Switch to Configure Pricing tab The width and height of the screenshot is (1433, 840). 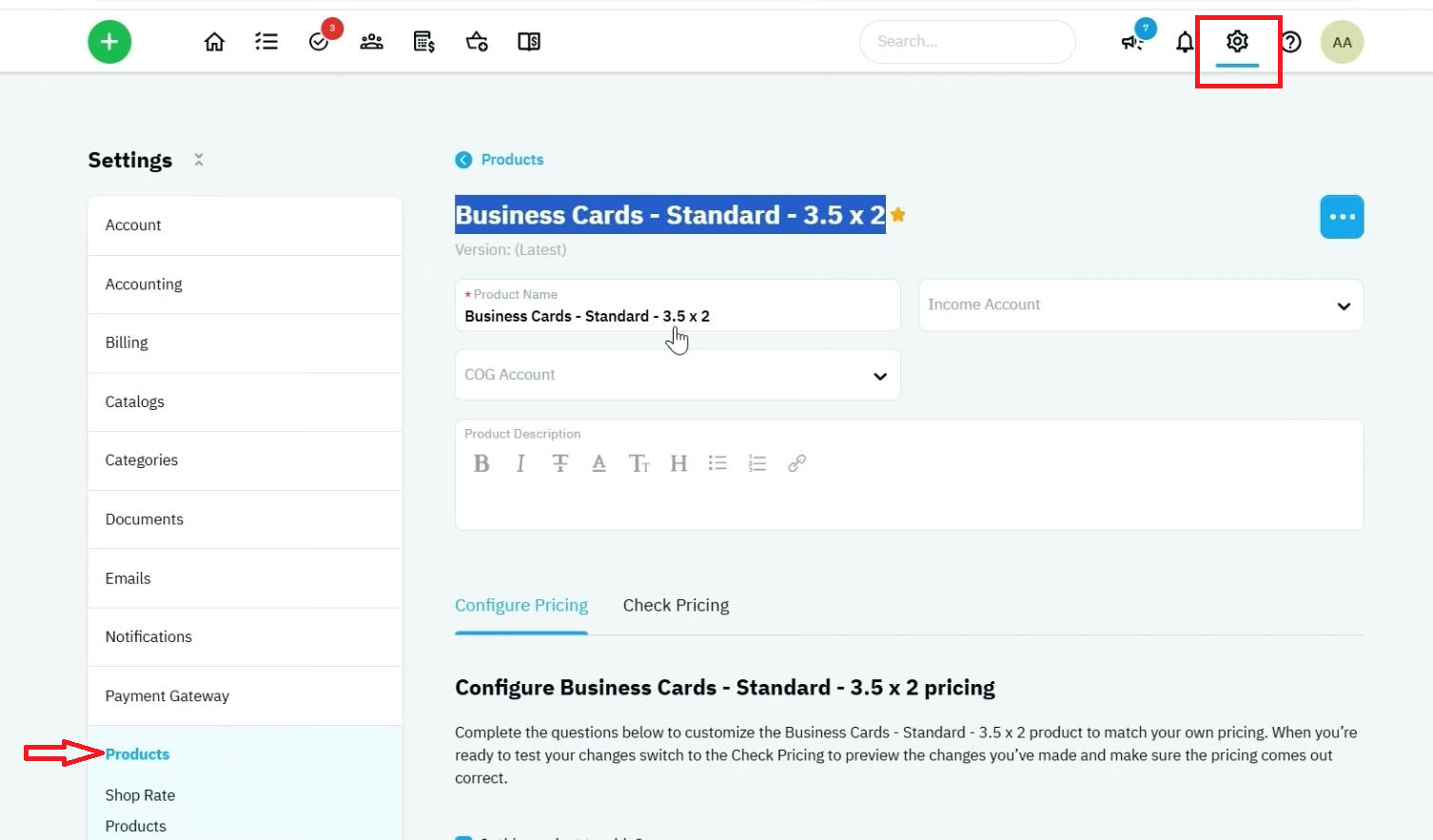tap(521, 606)
